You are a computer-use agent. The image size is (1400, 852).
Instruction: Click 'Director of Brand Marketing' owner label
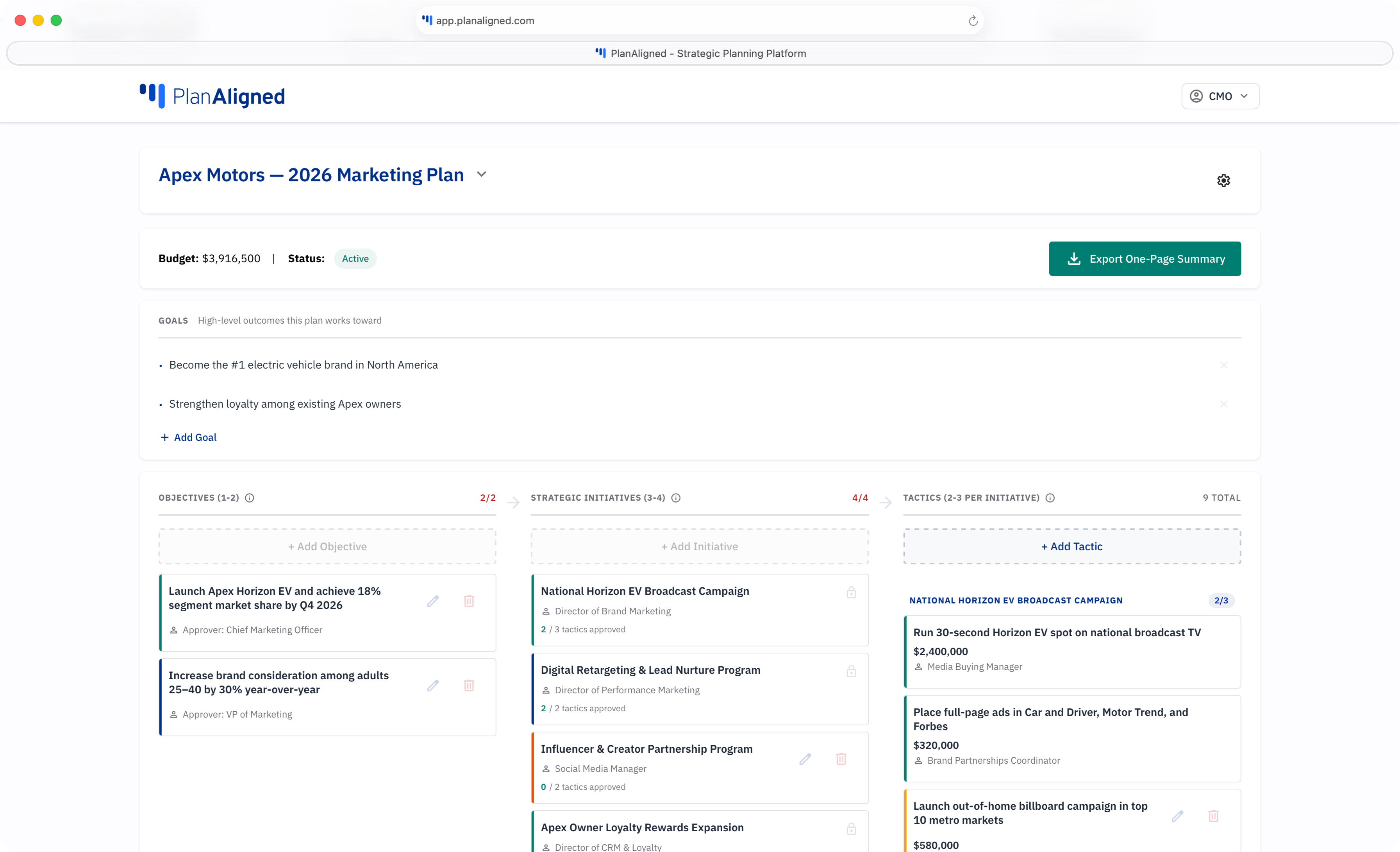point(612,611)
